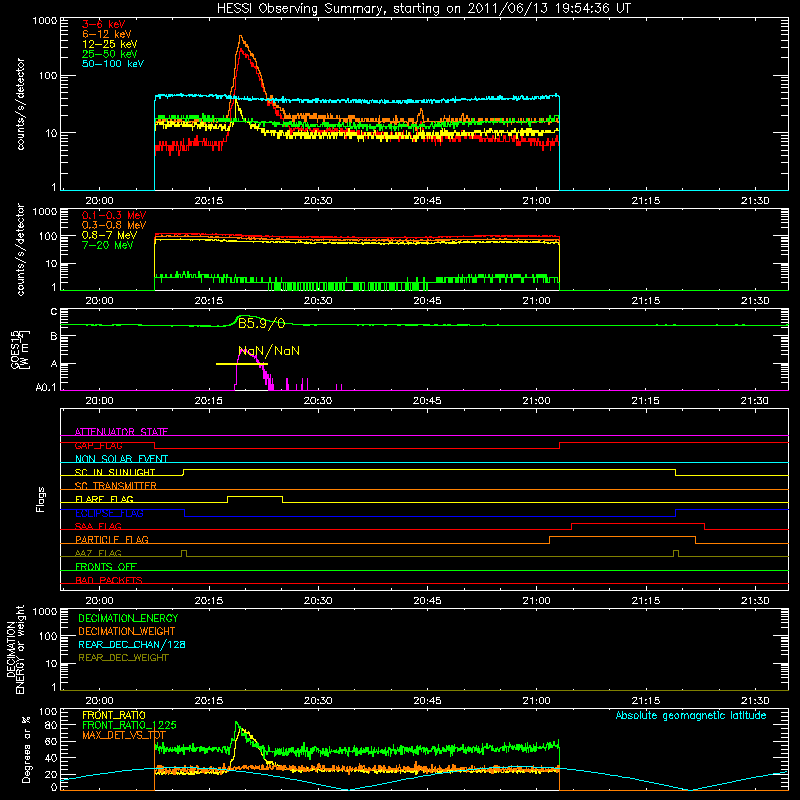This screenshot has height=800, width=800.
Task: Select the GAP_FLAG label
Action: coord(98,445)
